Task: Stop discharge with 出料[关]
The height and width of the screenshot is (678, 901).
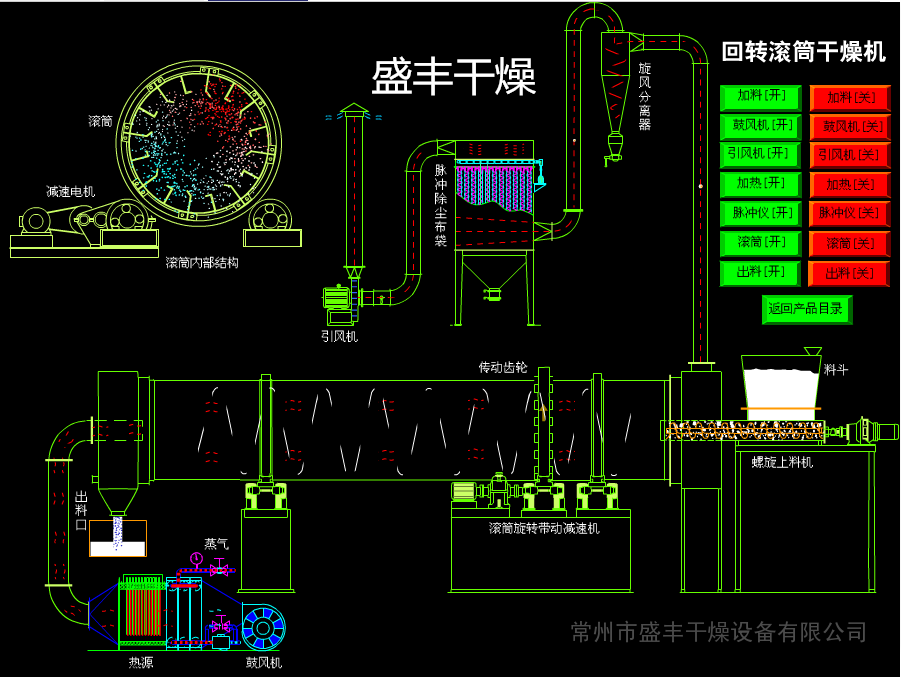Action: pyautogui.click(x=849, y=273)
